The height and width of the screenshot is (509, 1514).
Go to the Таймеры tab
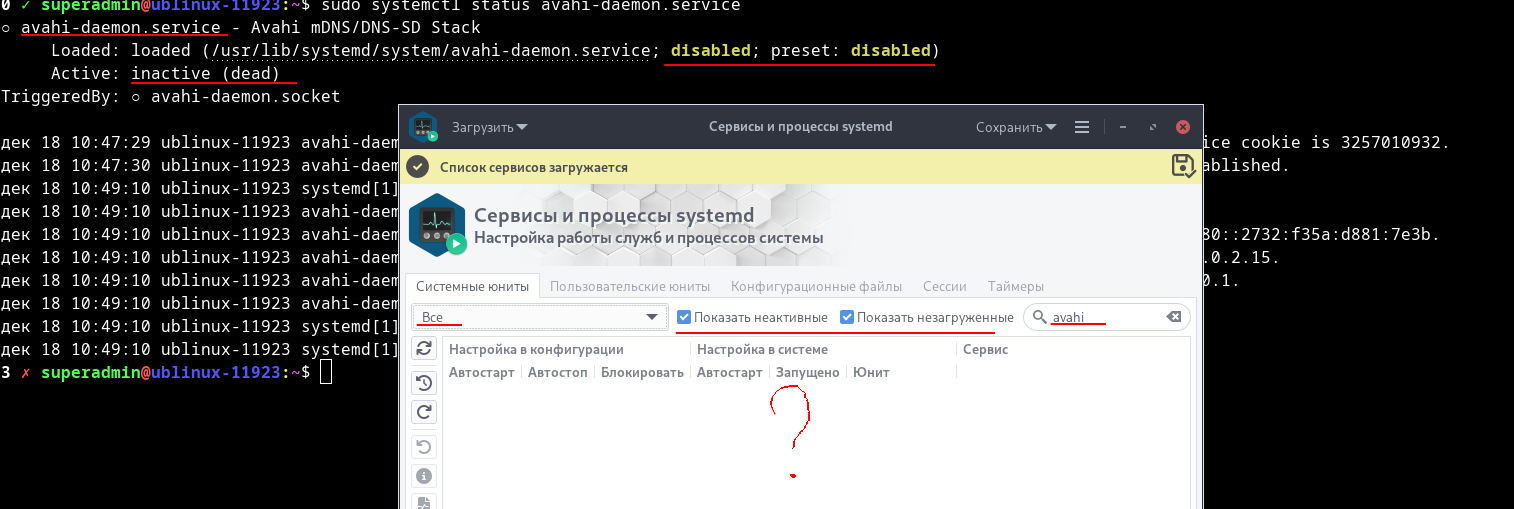click(1016, 286)
